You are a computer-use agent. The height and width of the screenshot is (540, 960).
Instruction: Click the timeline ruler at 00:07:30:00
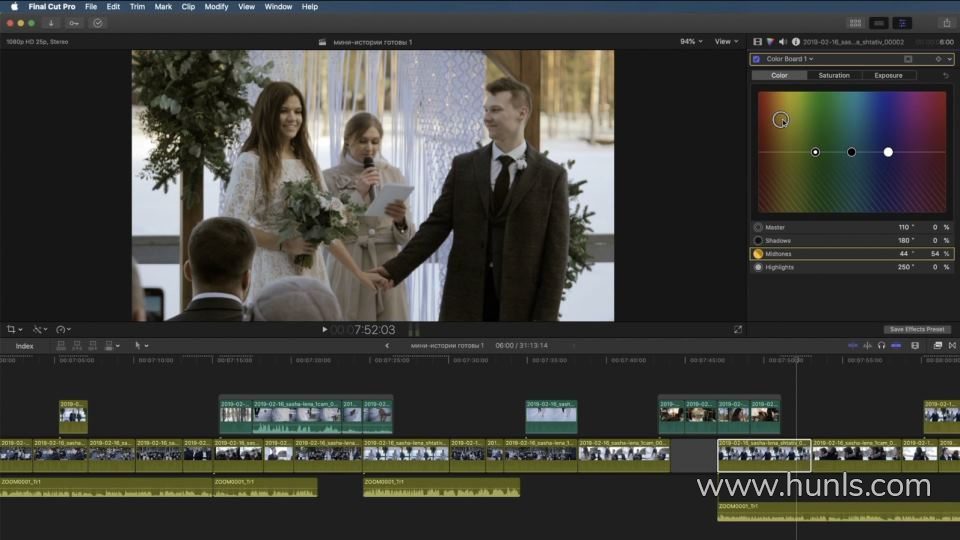[470, 361]
